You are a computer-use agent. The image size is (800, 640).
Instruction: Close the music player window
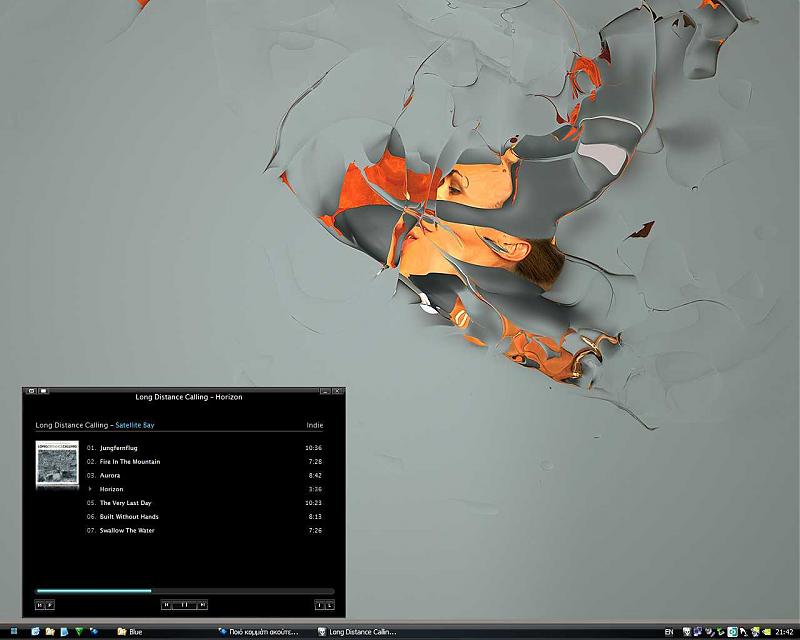(x=337, y=391)
